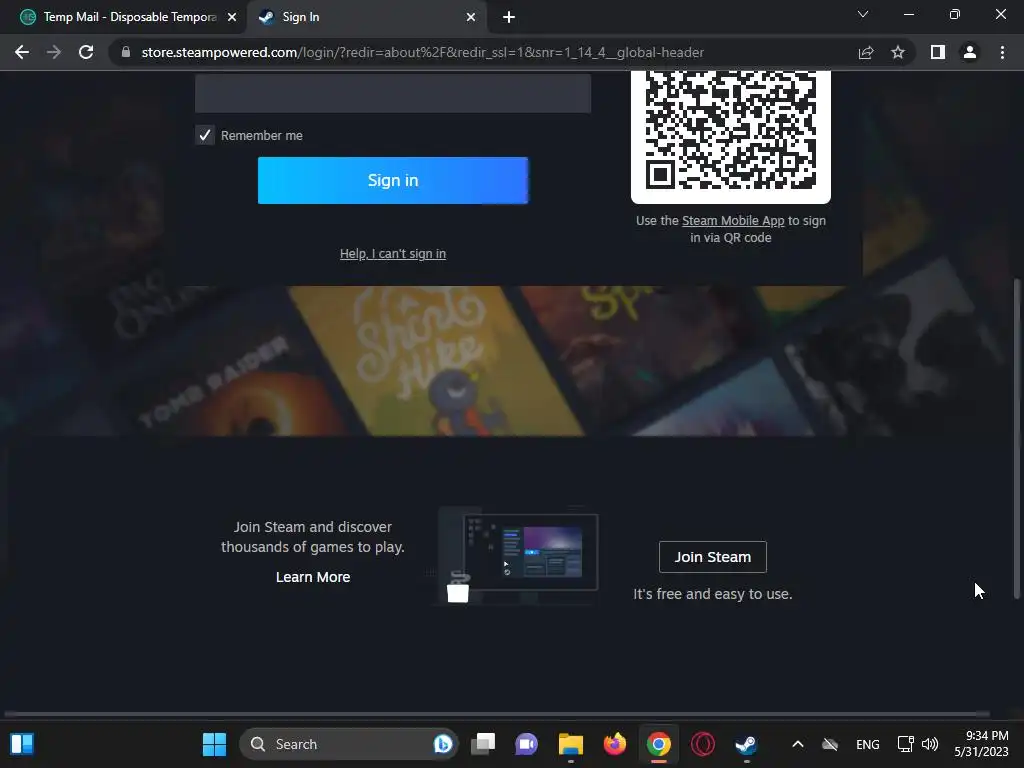Viewport: 1024px width, 768px height.
Task: Click the forward navigation arrow
Action: pyautogui.click(x=54, y=52)
